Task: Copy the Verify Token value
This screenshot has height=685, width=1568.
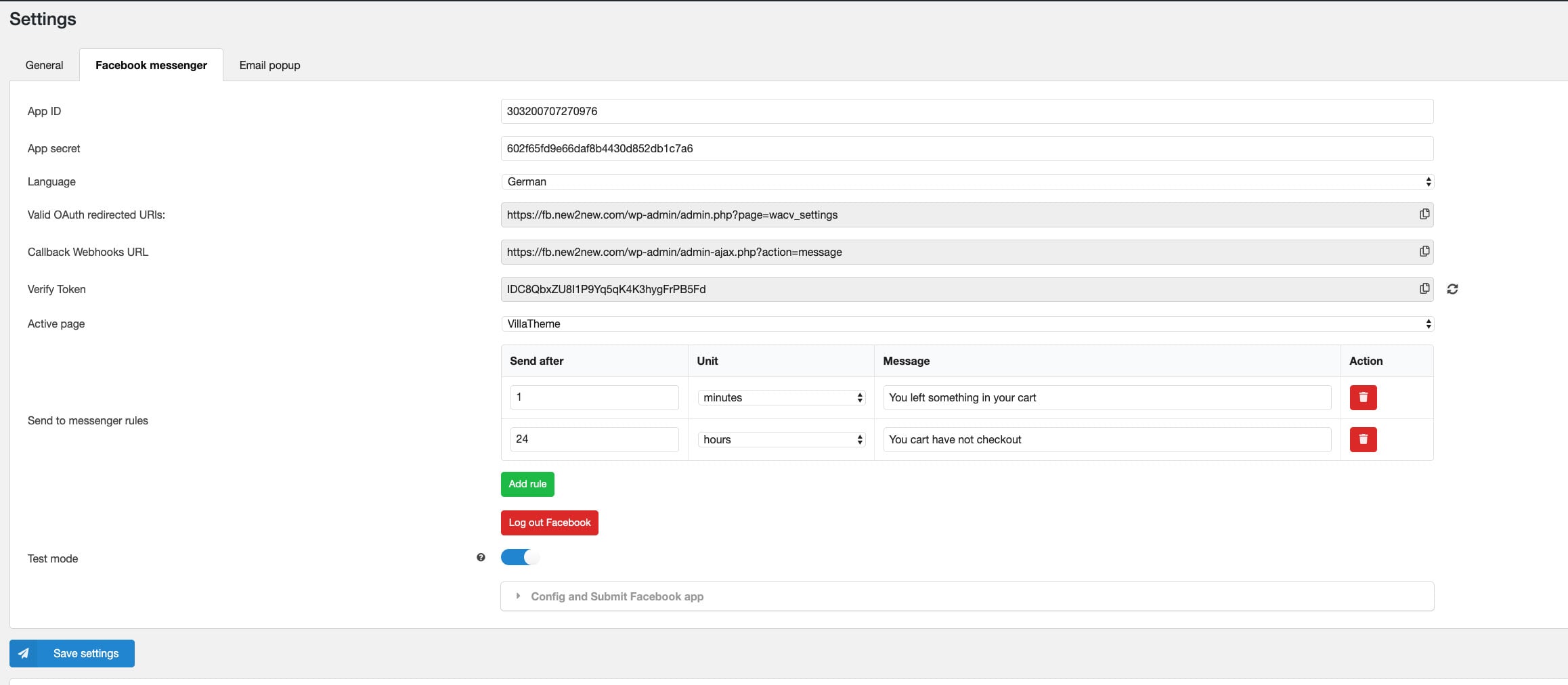Action: [1424, 289]
